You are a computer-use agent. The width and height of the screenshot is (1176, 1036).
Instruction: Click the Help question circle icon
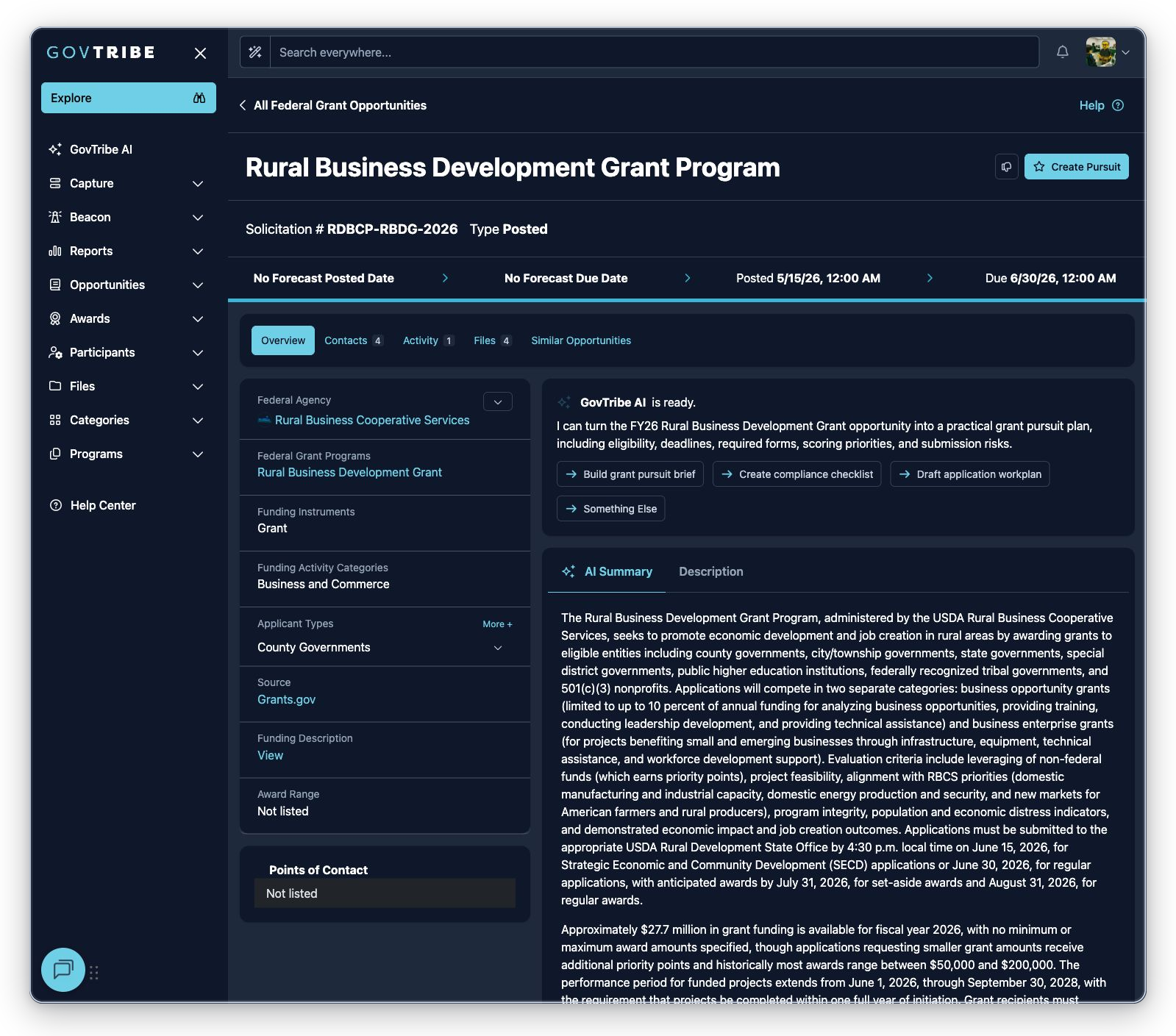point(1118,105)
